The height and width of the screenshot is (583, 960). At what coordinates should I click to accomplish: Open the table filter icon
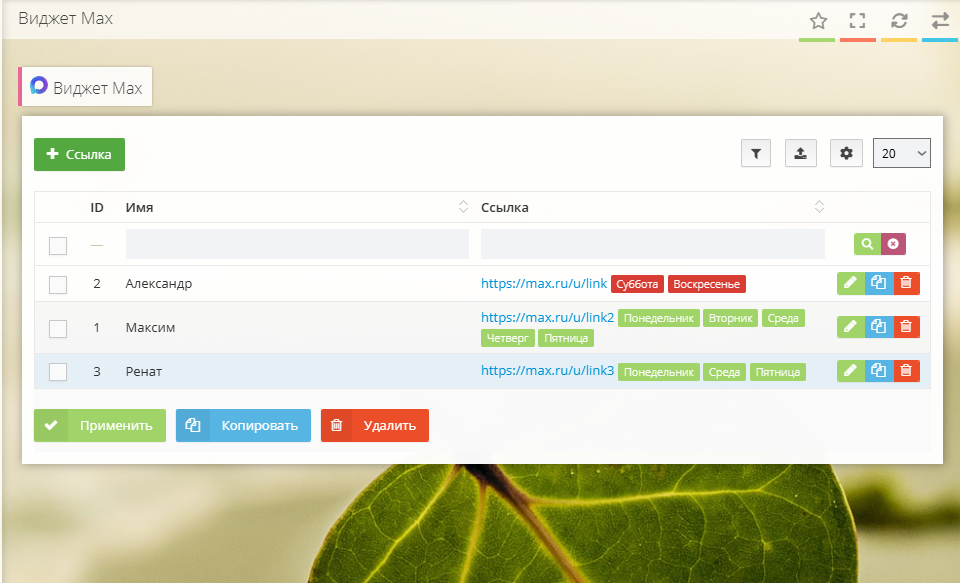[x=756, y=153]
